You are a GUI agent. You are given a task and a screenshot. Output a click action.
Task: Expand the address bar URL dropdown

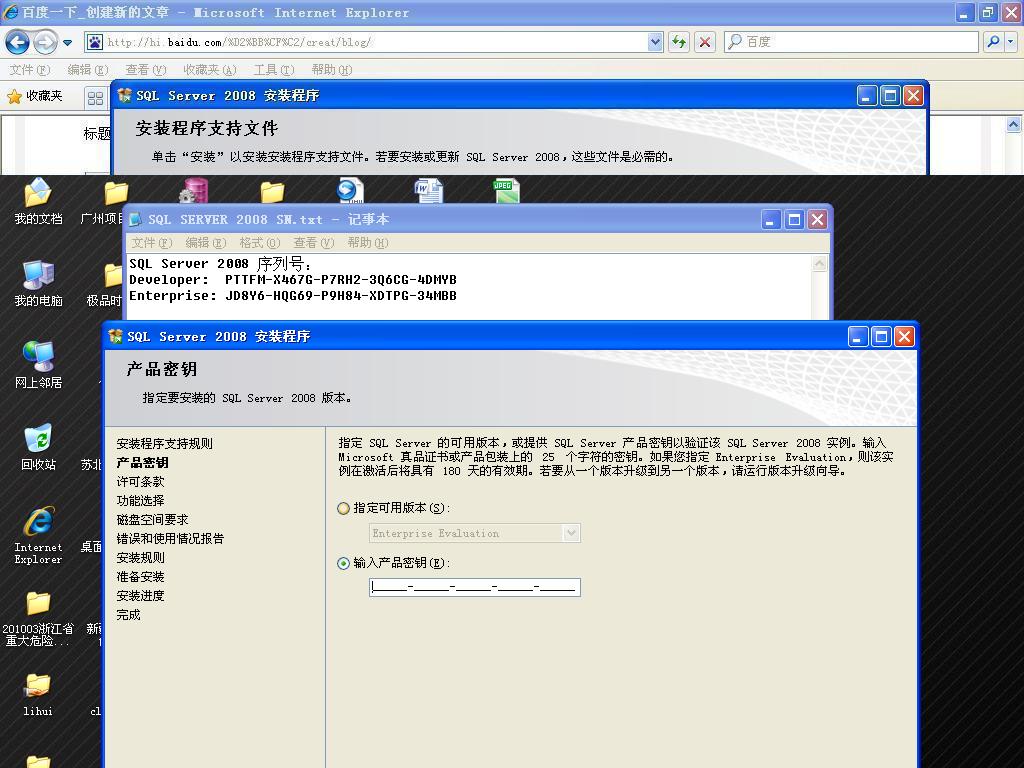pos(655,42)
